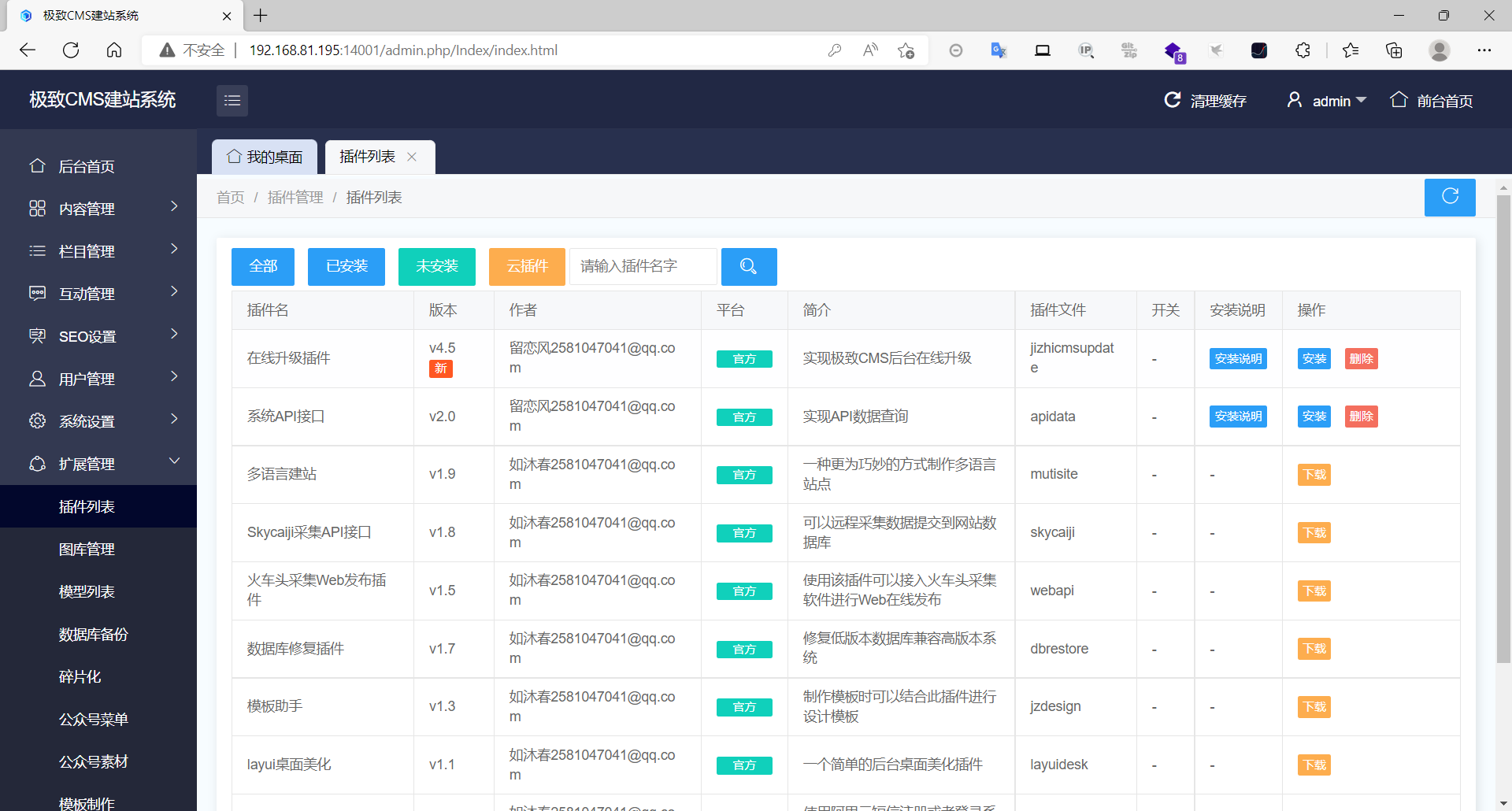Download the layui桌面美化 plugin

tap(1314, 765)
